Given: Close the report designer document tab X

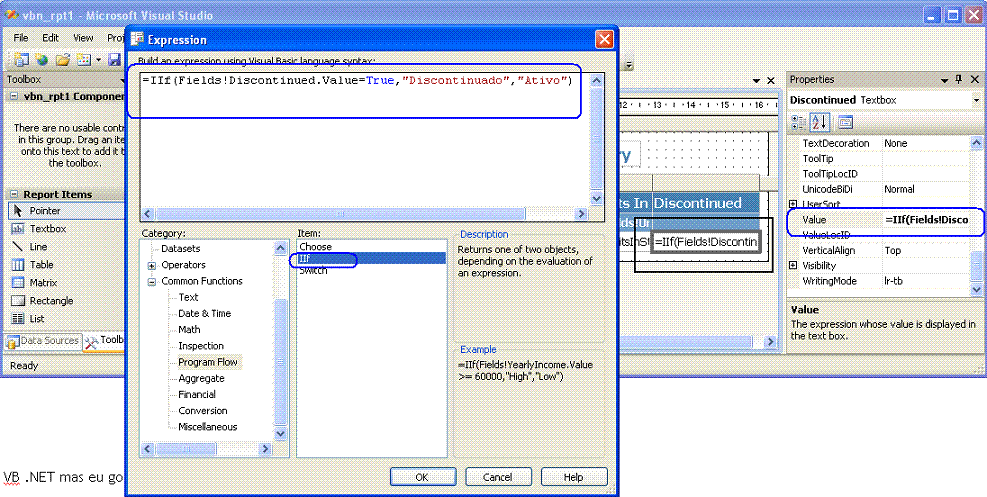Looking at the screenshot, I should coord(771,81).
